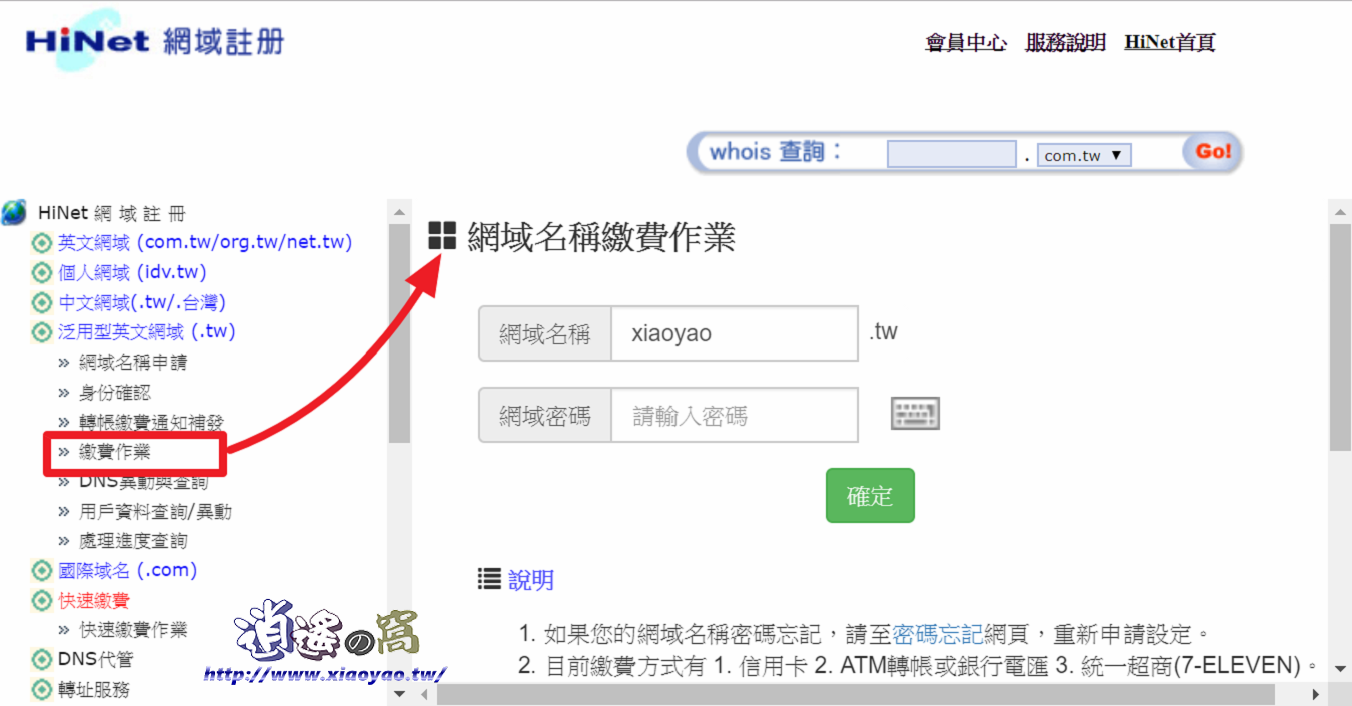Click the bullet icon next to DNS代管
The image size is (1352, 706).
pyautogui.click(x=41, y=660)
